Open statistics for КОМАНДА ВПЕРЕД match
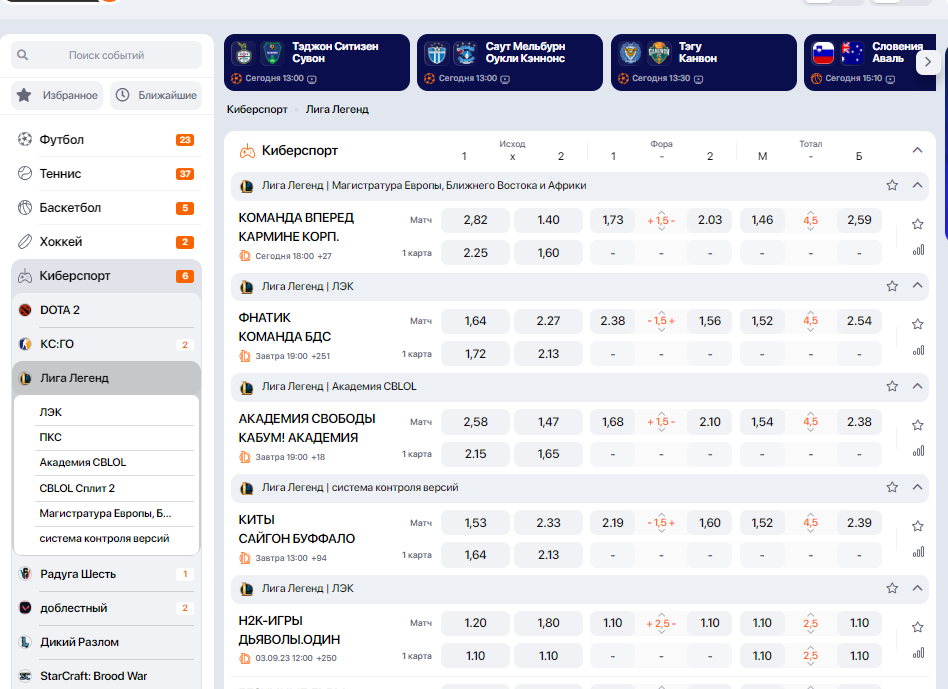 point(918,250)
